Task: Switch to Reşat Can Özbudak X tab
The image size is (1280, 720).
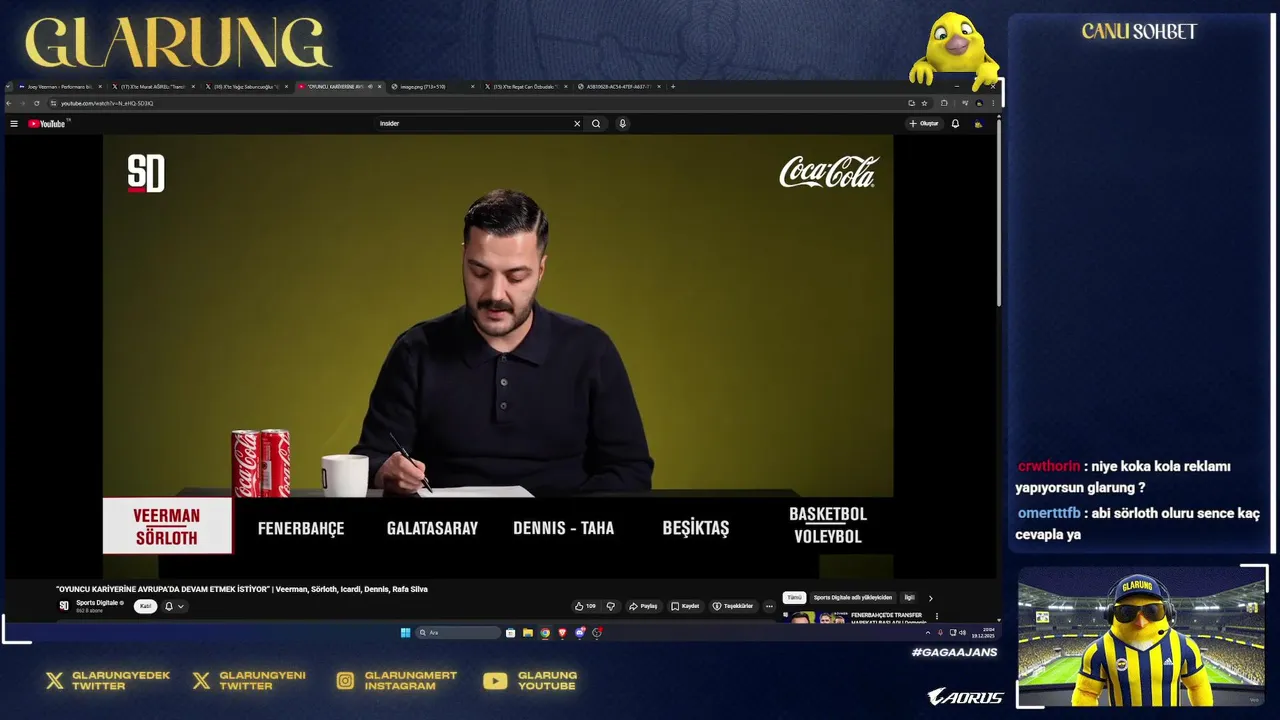Action: click(524, 87)
